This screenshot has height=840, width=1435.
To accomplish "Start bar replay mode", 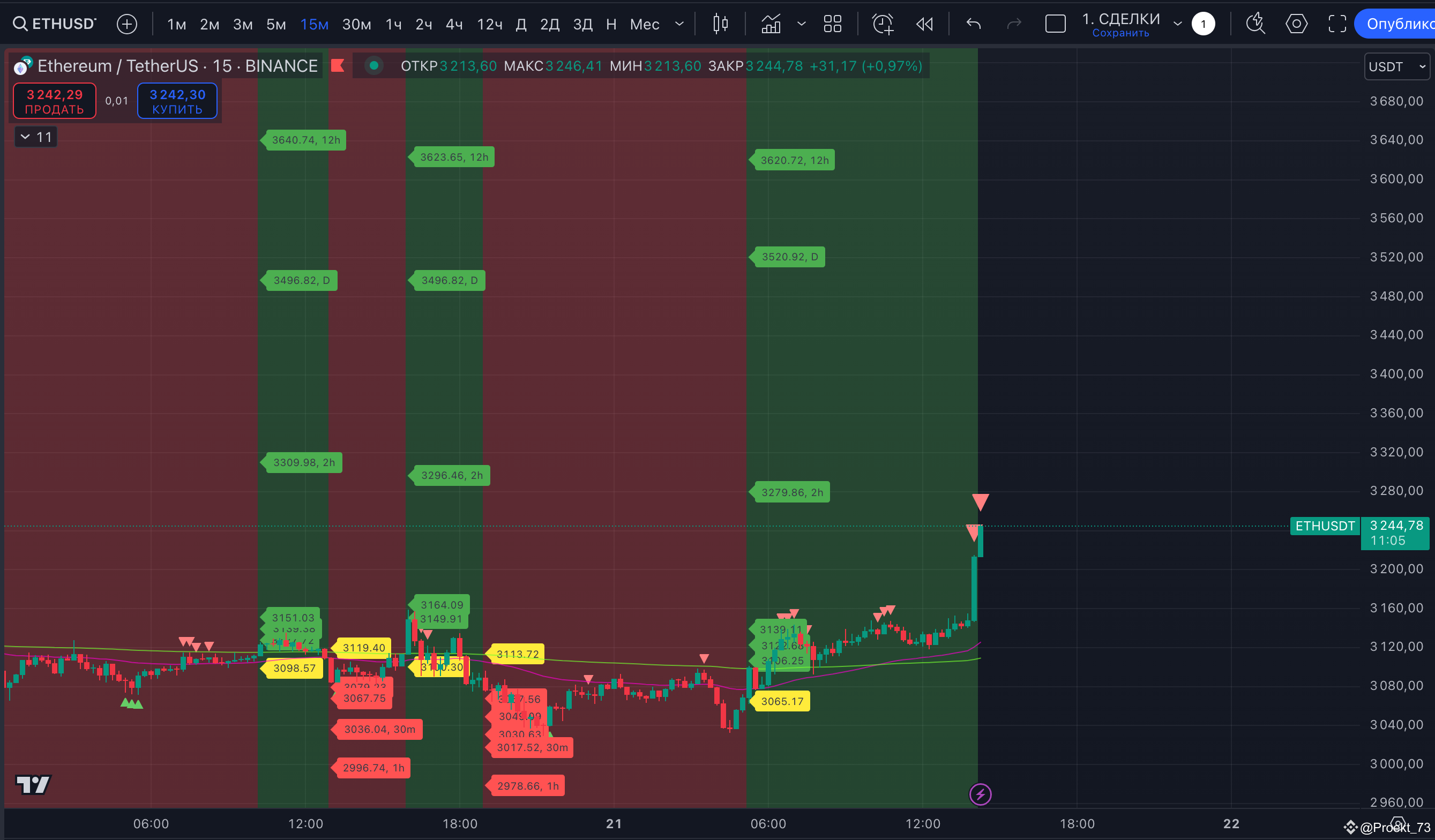I will coord(924,24).
